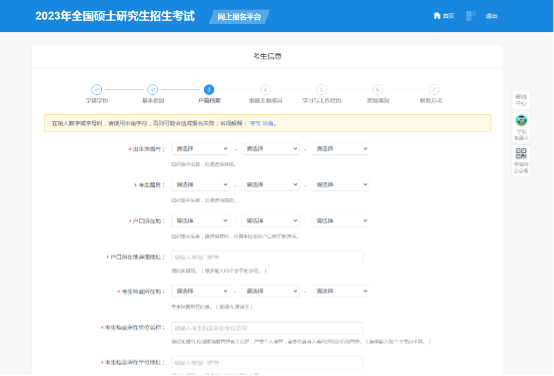Open the birthplace (出生地) province dropdown
554x376 pixels.
click(x=200, y=149)
